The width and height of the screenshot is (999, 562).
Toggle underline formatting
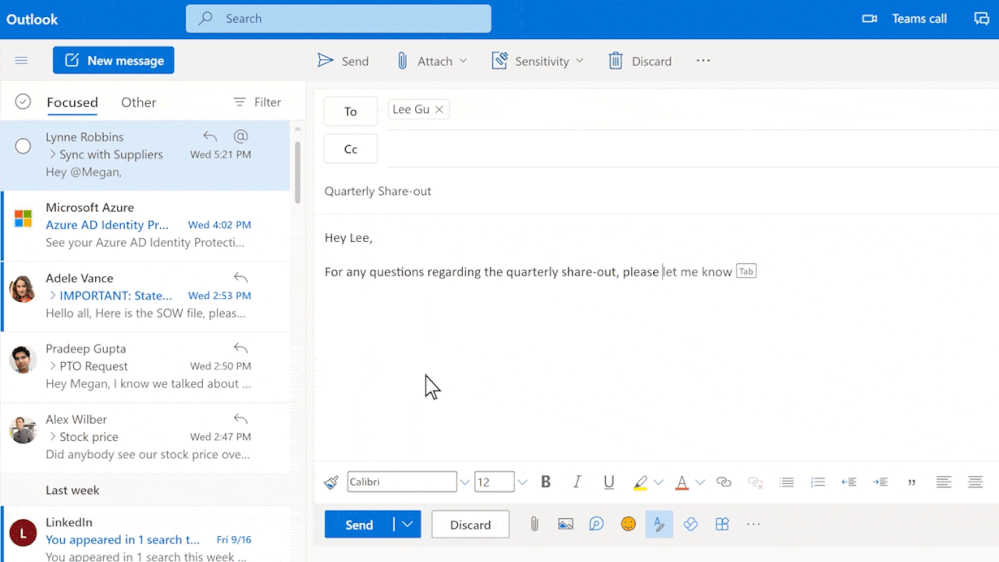[608, 482]
